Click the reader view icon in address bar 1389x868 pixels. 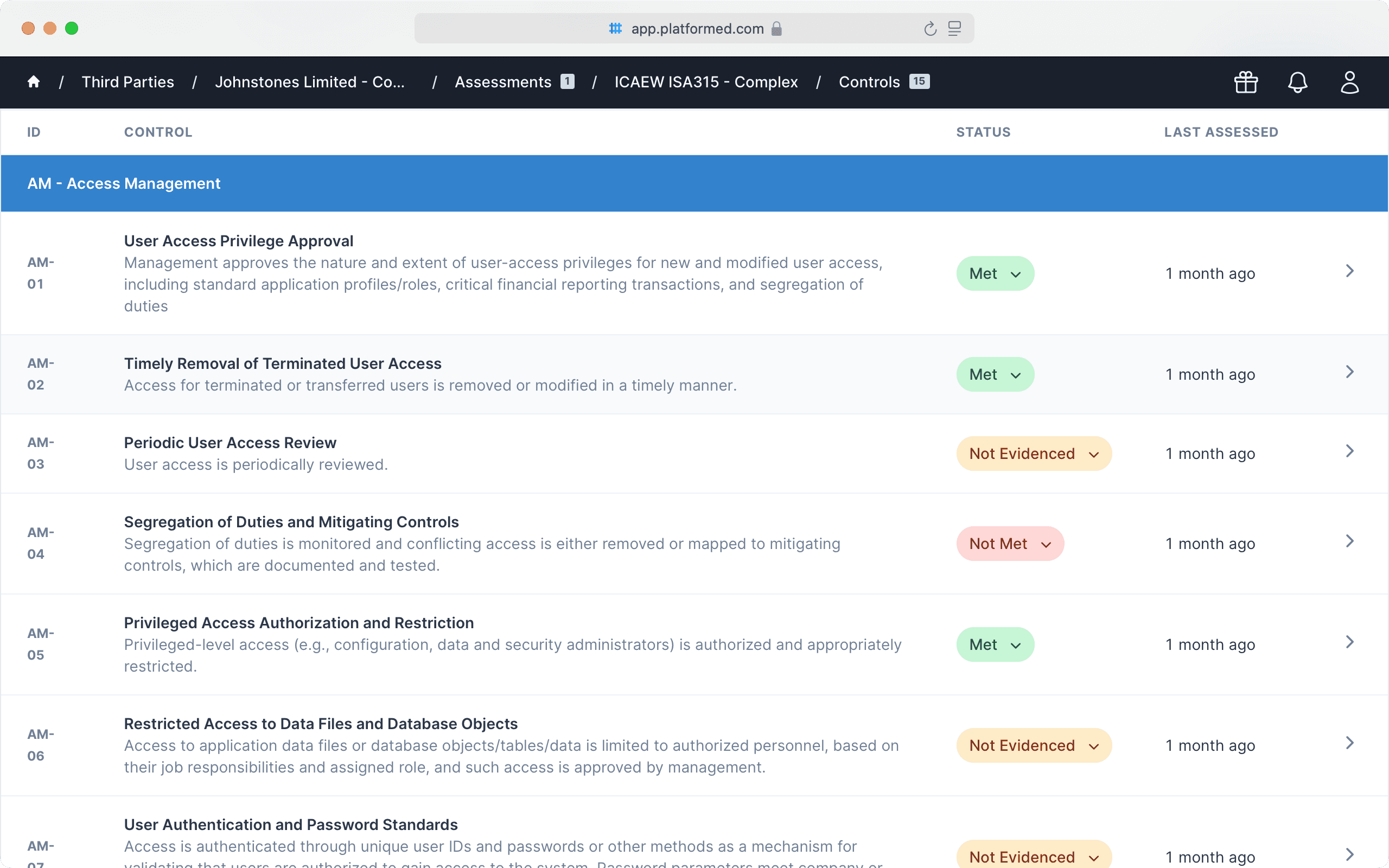[954, 29]
